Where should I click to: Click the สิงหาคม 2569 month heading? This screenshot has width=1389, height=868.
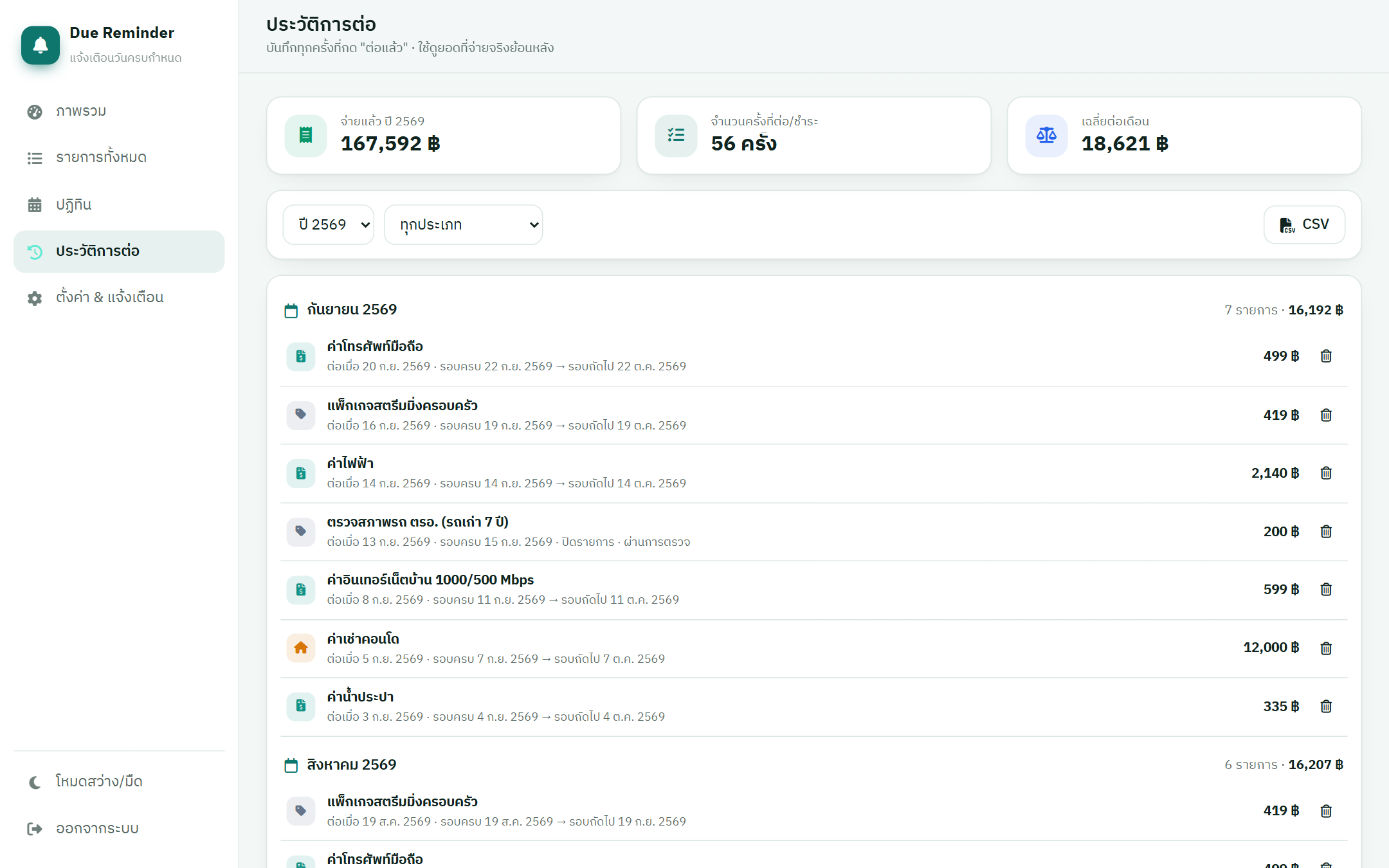tap(351, 764)
